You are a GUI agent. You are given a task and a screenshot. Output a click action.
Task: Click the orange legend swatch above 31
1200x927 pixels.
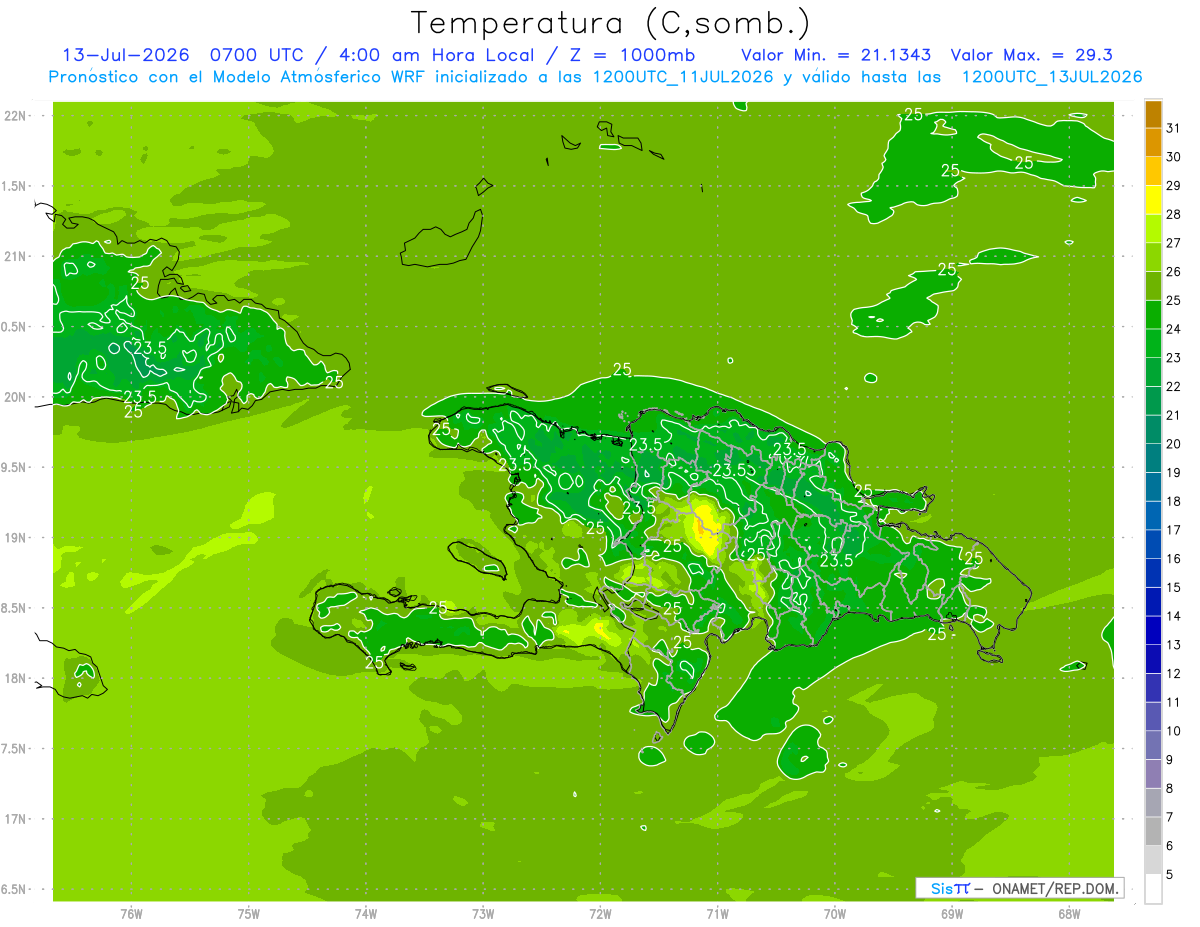pyautogui.click(x=1153, y=114)
